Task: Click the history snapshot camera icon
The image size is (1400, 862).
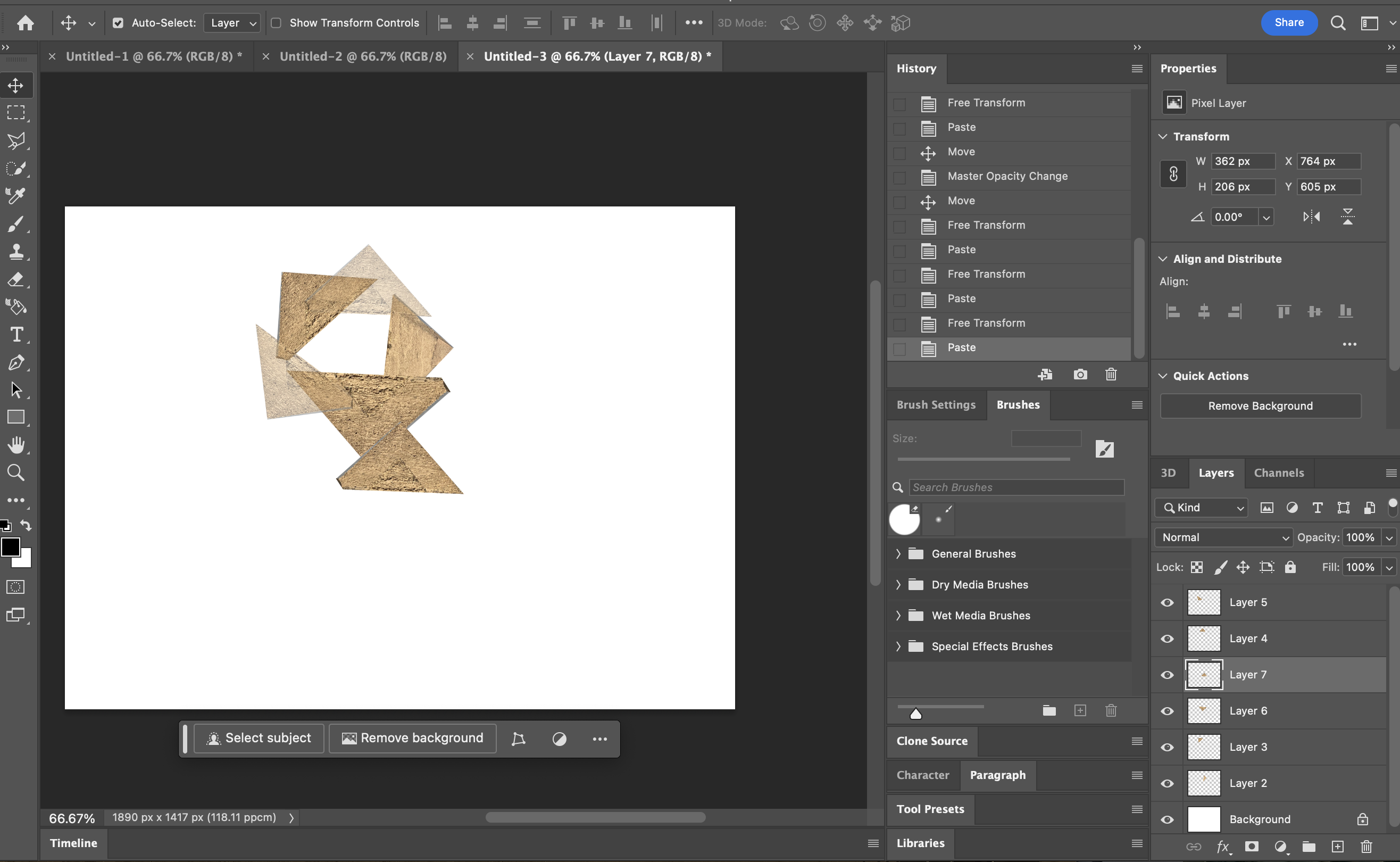Action: click(1080, 375)
